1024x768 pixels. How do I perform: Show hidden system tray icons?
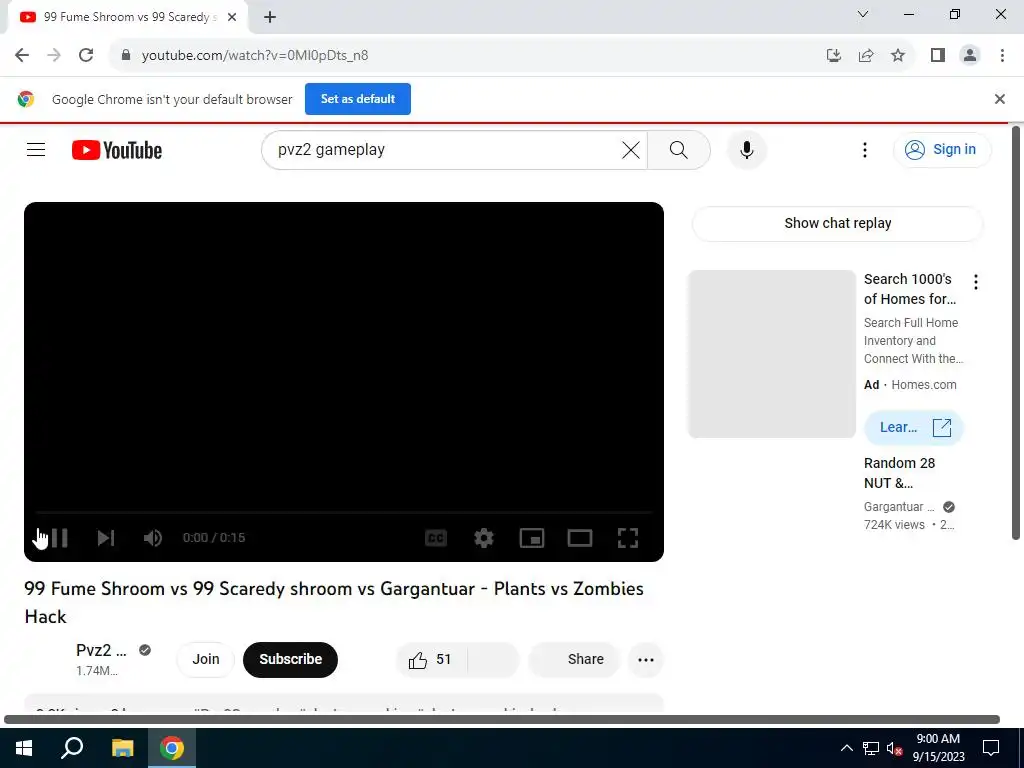pos(846,748)
